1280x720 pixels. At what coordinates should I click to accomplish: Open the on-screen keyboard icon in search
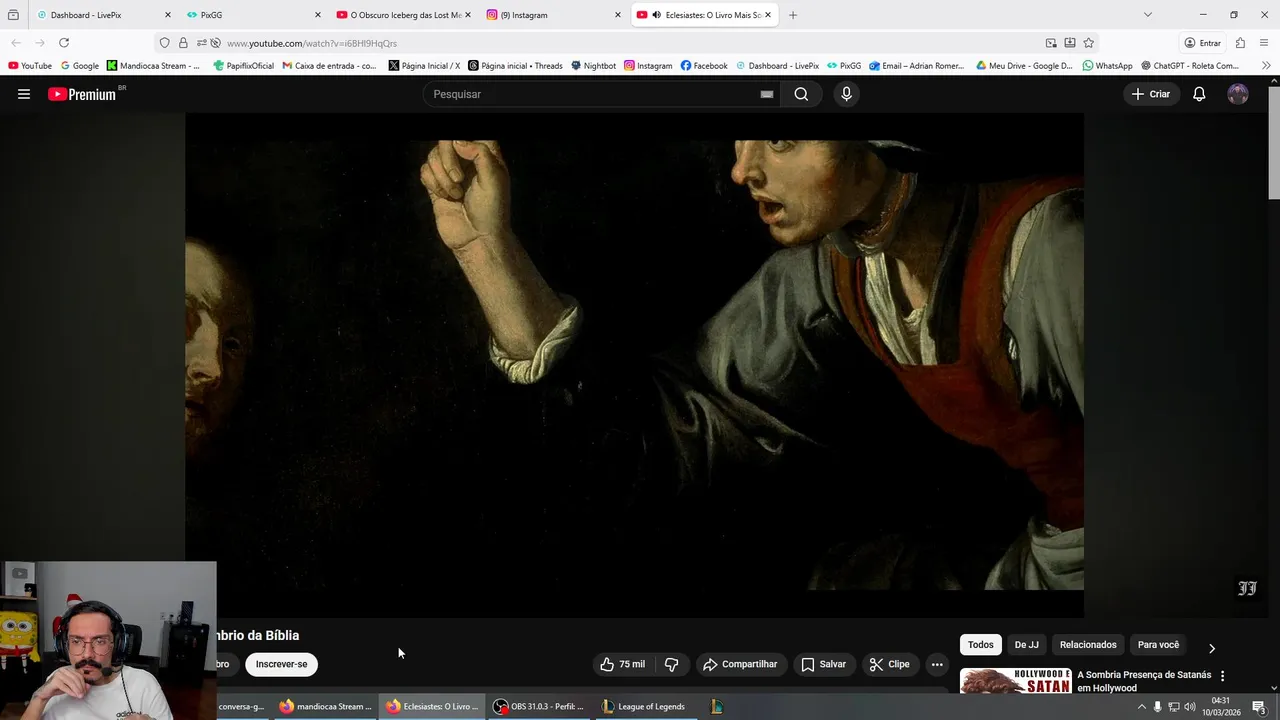[x=767, y=94]
